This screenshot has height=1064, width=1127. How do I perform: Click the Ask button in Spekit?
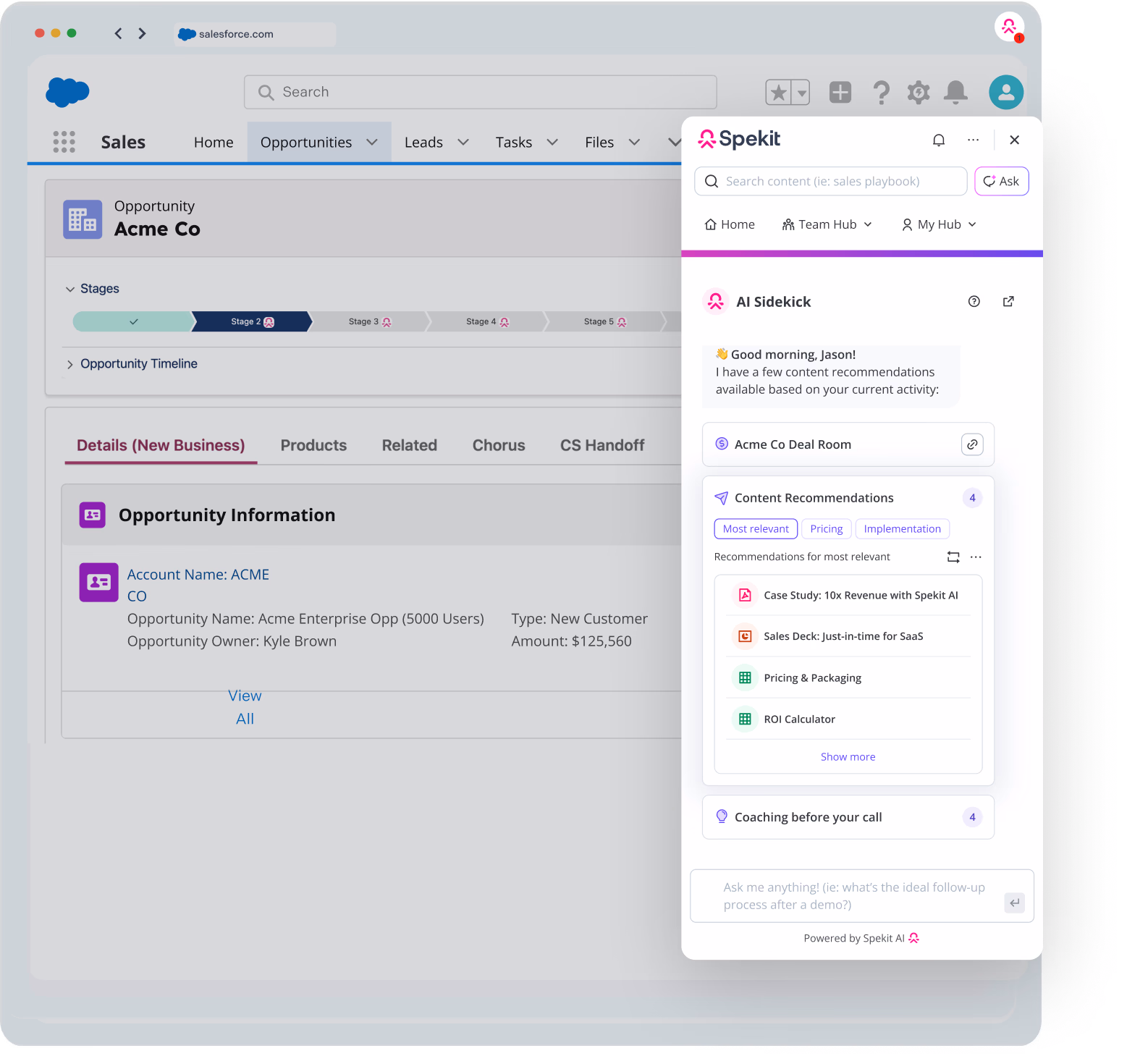pyautogui.click(x=1002, y=181)
